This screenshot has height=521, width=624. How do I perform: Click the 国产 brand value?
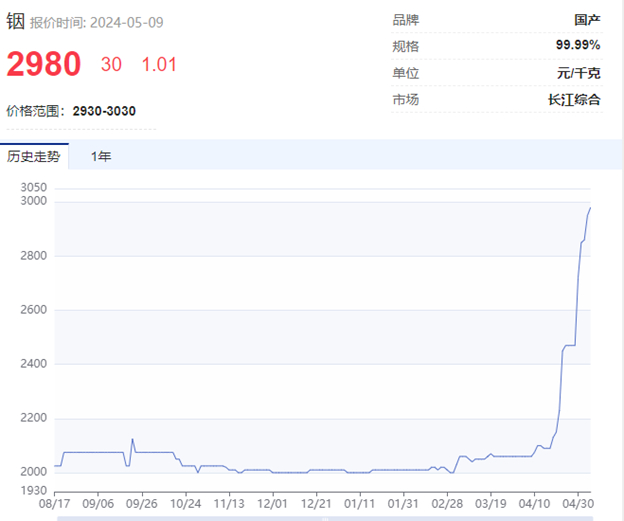(587, 20)
